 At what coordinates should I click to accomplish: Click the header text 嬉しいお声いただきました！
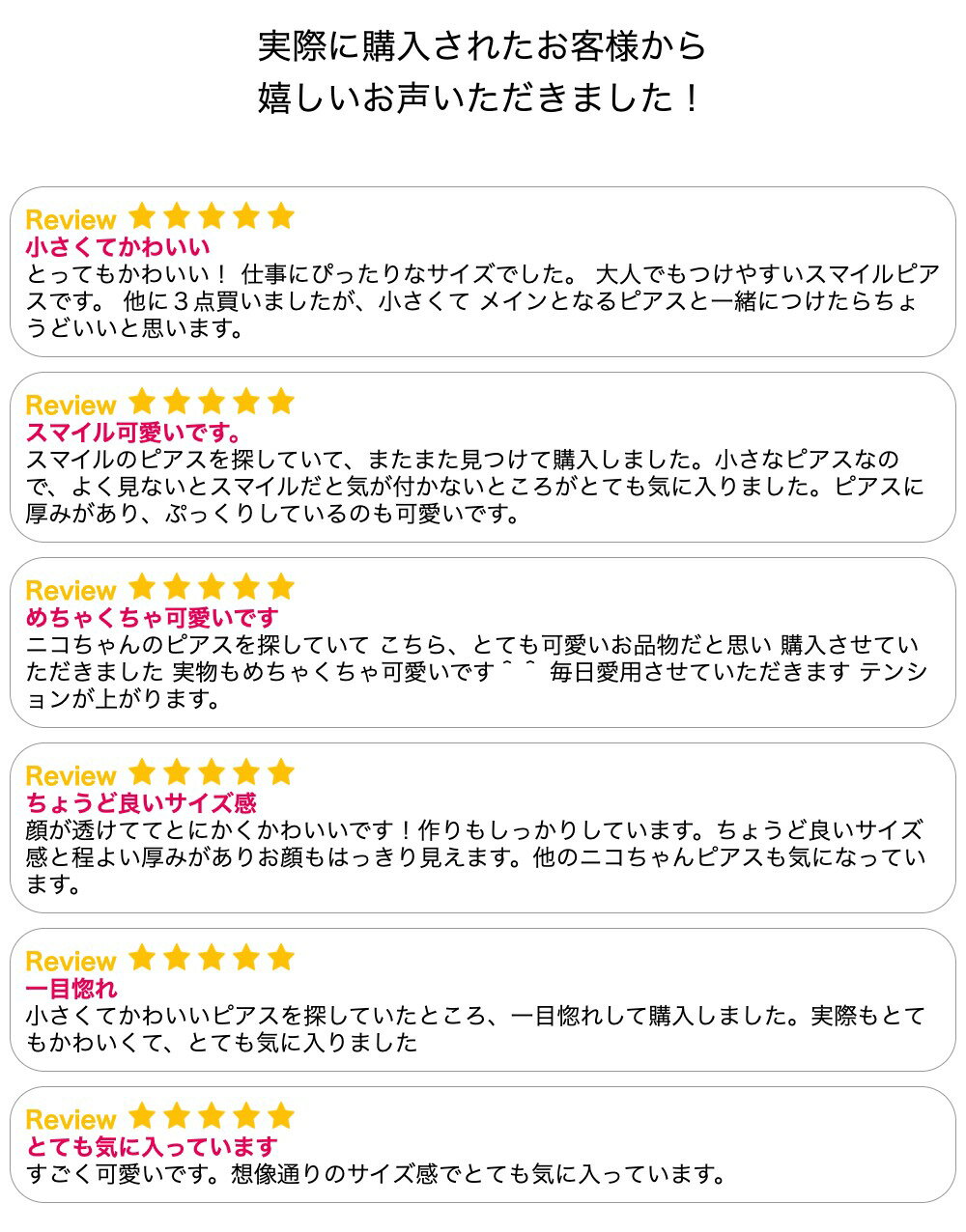click(x=480, y=98)
